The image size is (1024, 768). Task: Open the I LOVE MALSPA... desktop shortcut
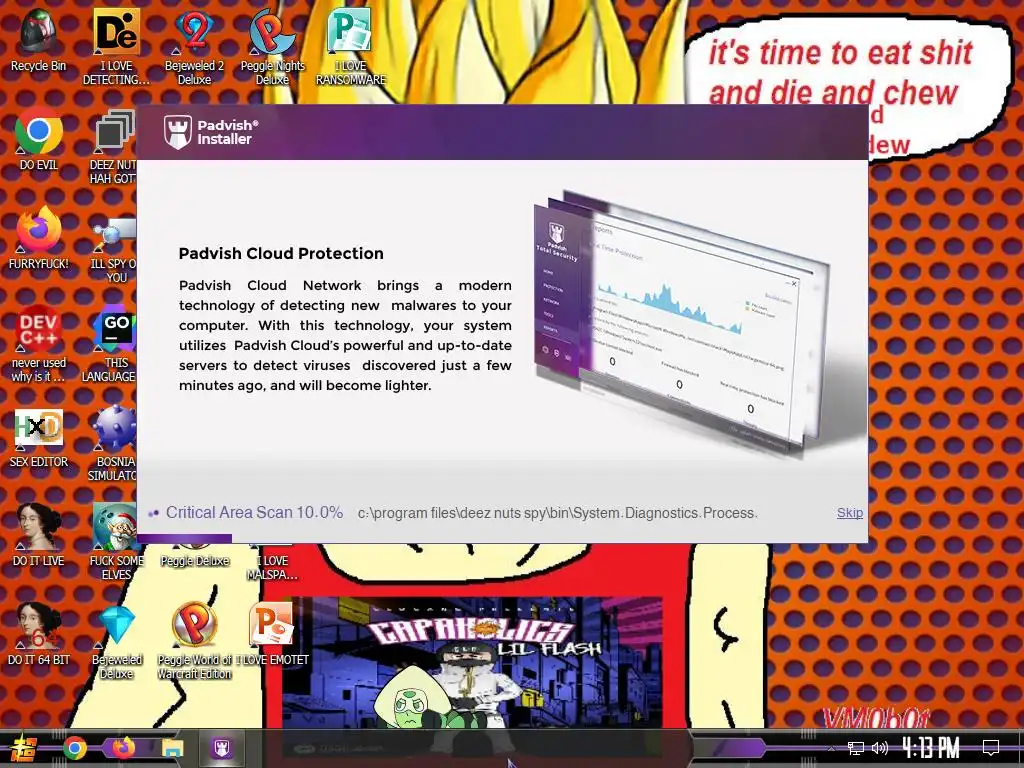pyautogui.click(x=272, y=563)
